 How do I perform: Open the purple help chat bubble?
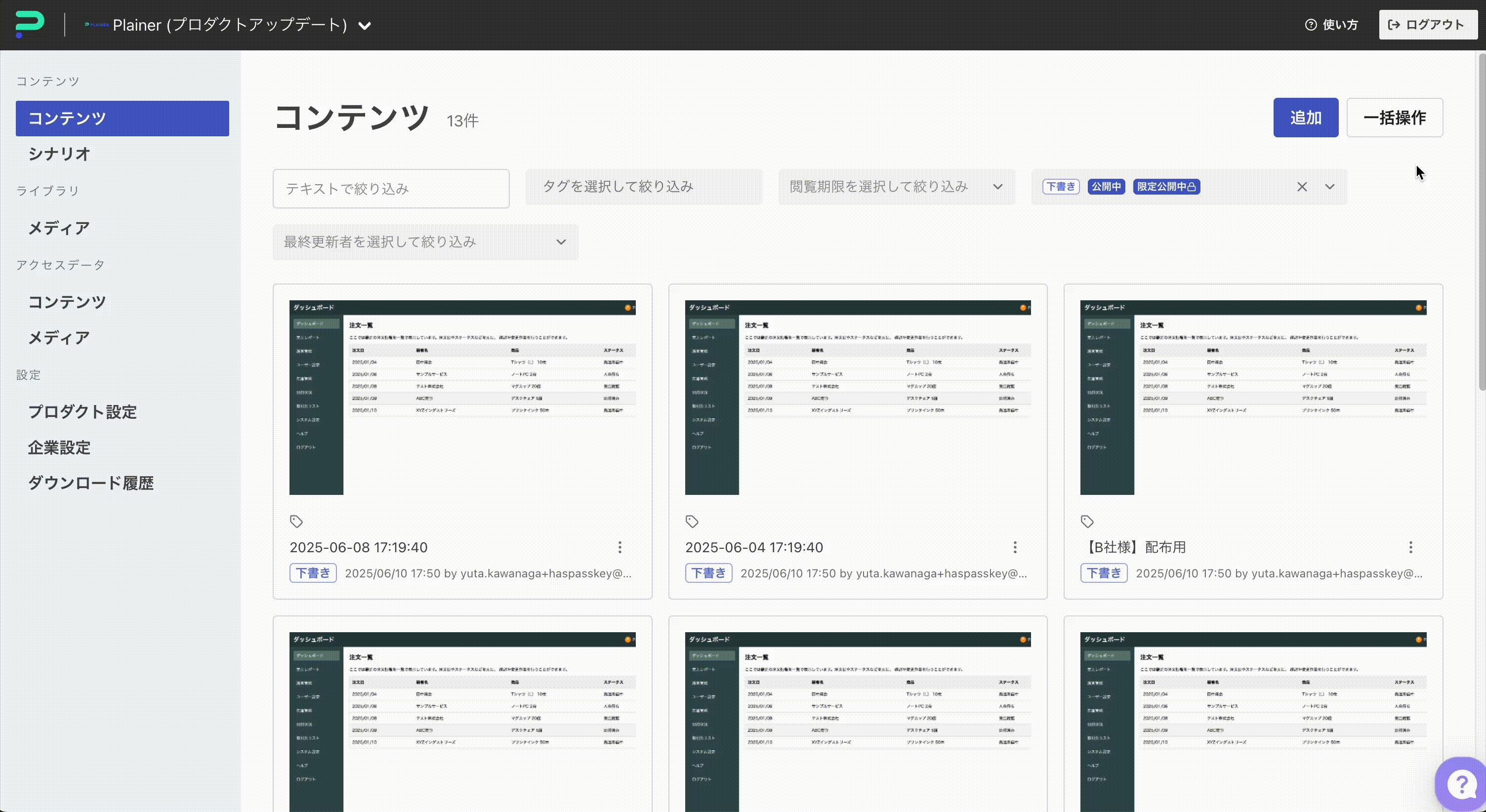1461,784
